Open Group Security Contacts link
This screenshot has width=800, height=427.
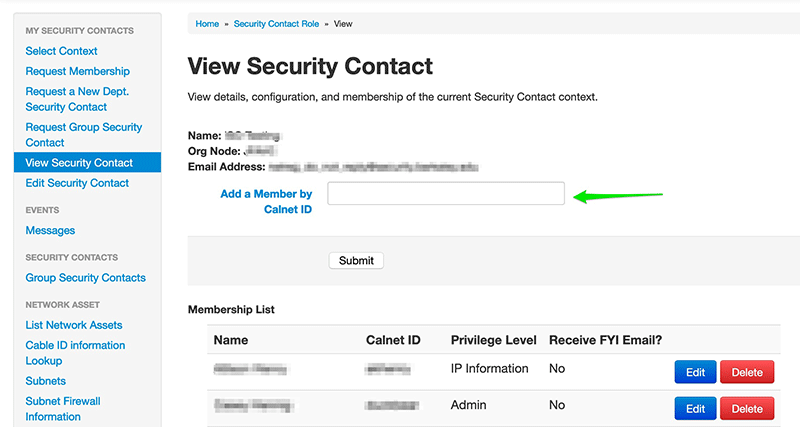click(x=86, y=278)
